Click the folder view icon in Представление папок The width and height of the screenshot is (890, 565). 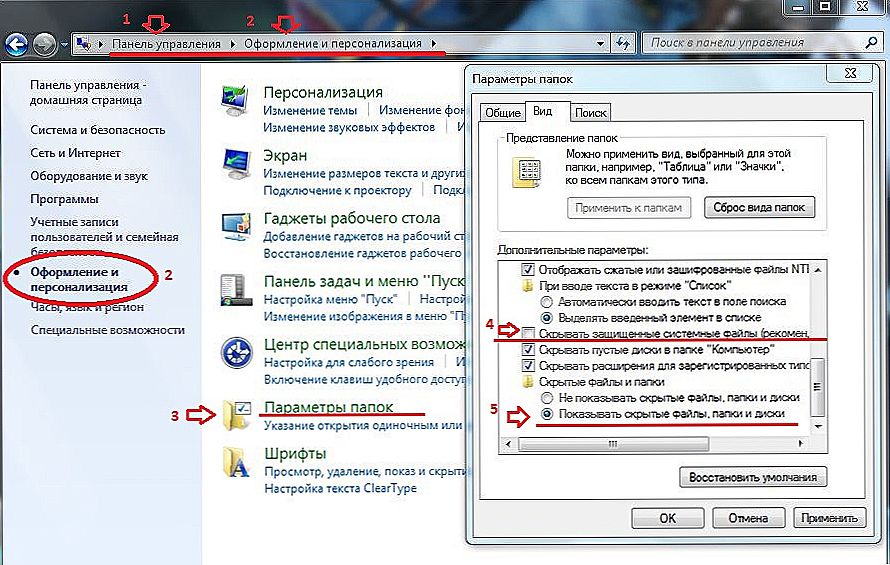pyautogui.click(x=526, y=173)
